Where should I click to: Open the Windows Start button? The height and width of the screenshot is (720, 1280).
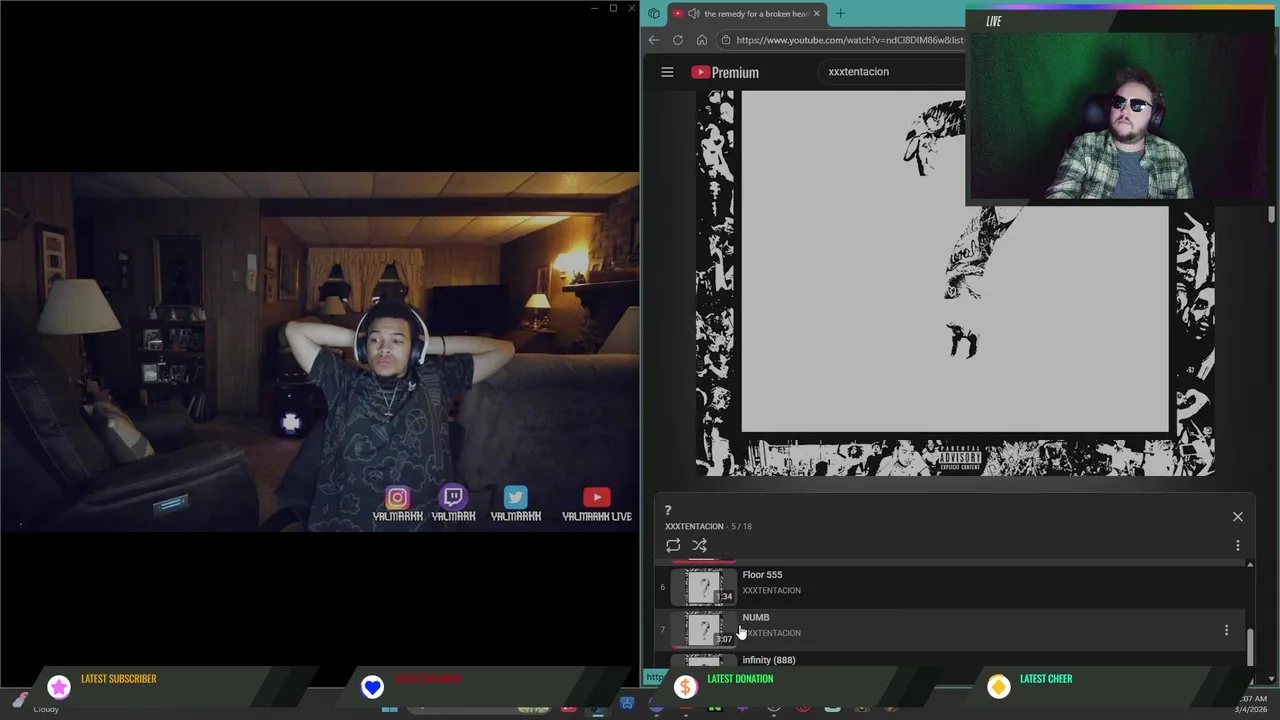[390, 708]
